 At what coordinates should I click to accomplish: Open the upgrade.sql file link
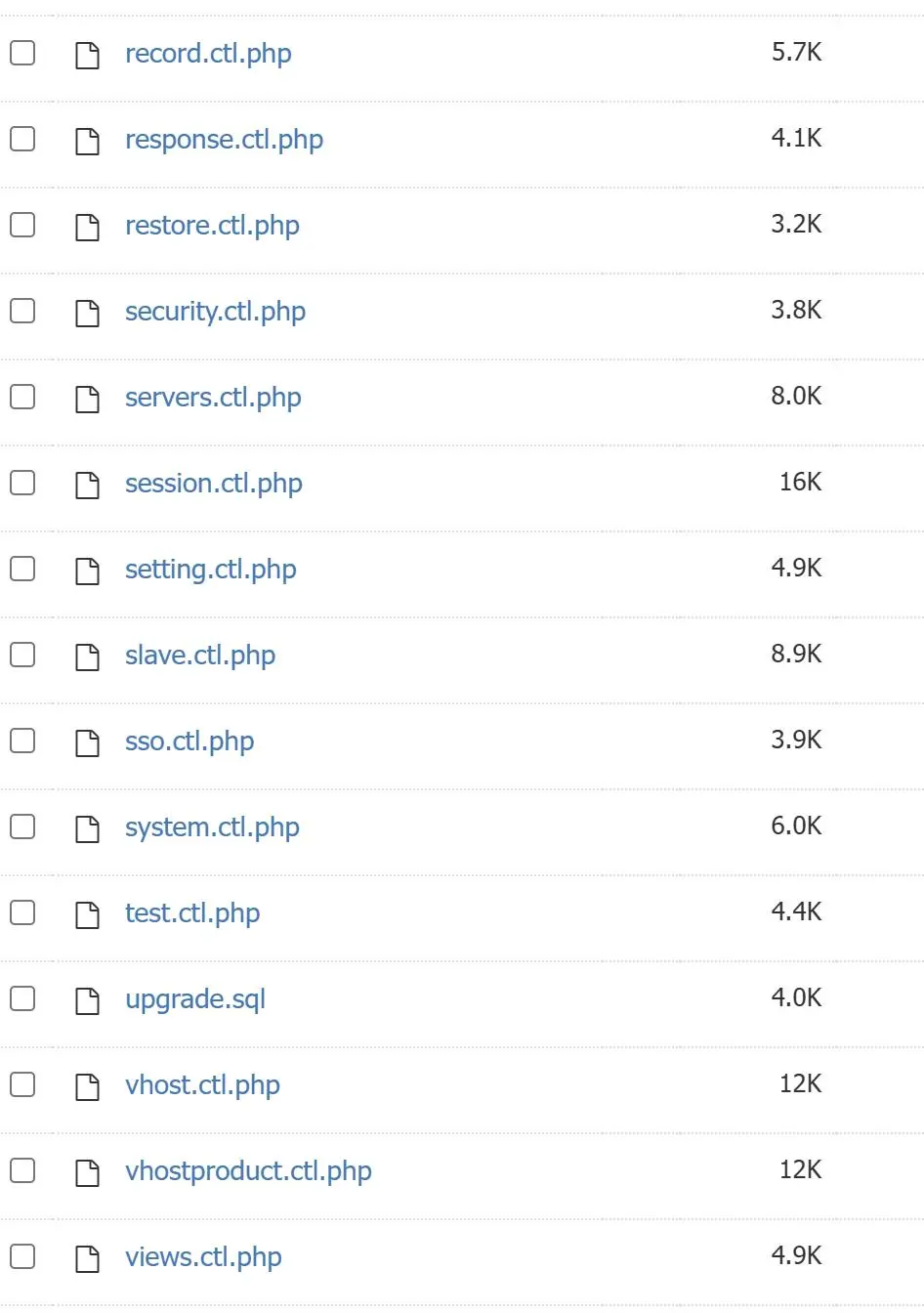(x=195, y=999)
